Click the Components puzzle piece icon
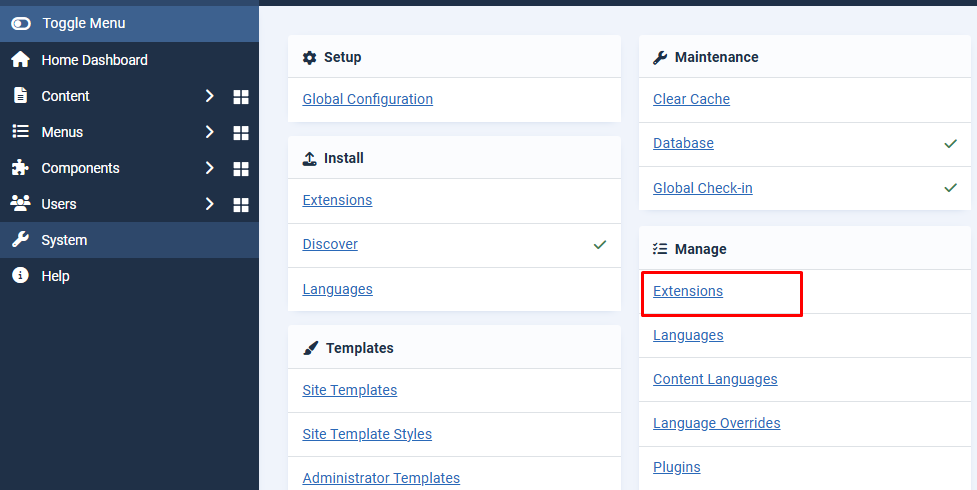The width and height of the screenshot is (977, 490). coord(20,168)
